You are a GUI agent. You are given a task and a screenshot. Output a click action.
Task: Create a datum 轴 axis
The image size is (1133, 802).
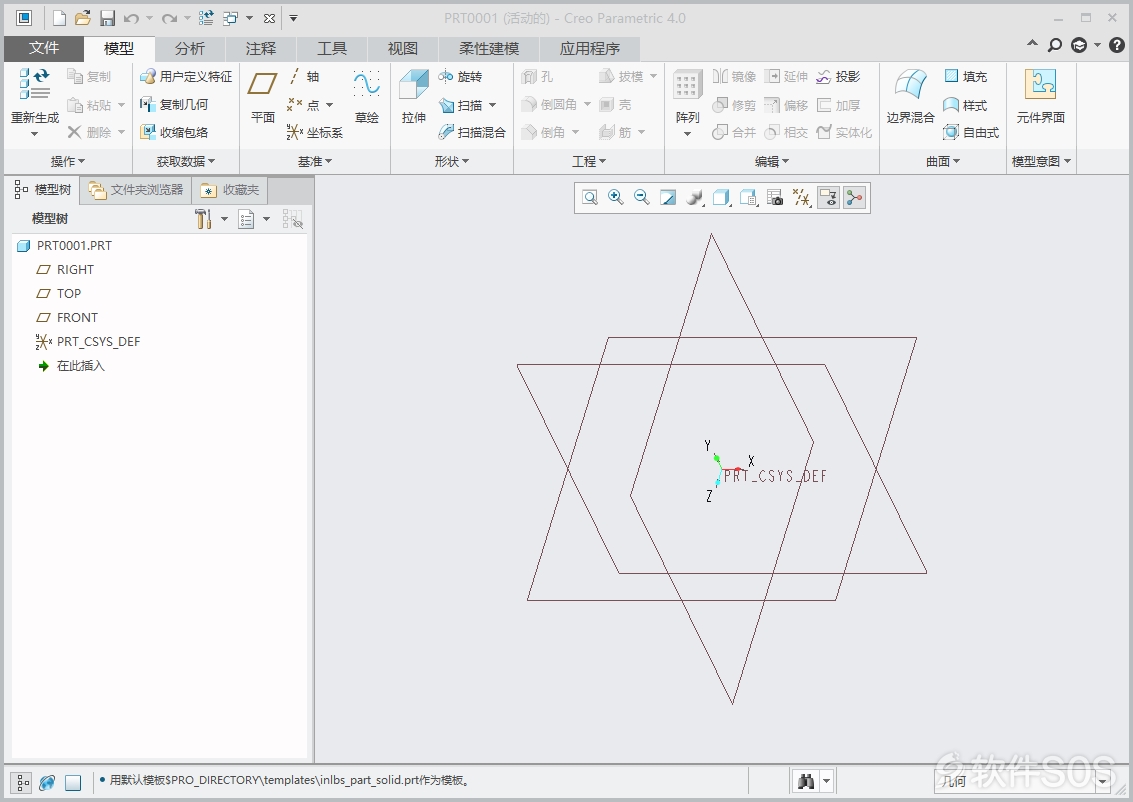304,77
